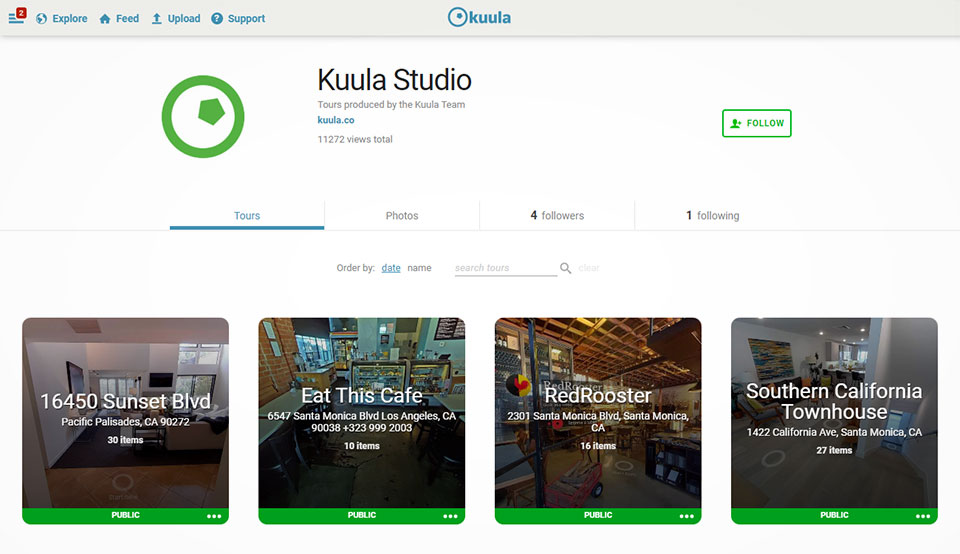Image resolution: width=960 pixels, height=554 pixels.
Task: Click PUBLIC label on Southern California Townhouse card
Action: [834, 515]
